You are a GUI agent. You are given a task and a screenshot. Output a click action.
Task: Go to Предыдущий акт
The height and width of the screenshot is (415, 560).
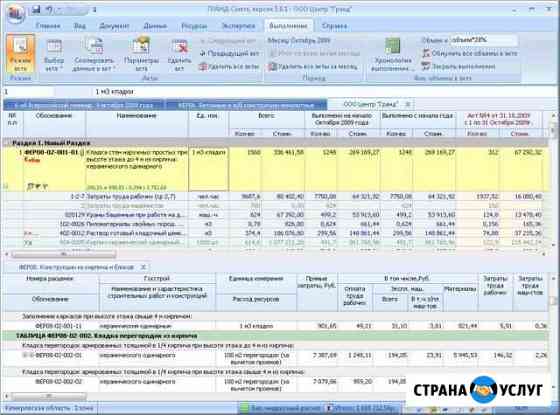point(229,54)
